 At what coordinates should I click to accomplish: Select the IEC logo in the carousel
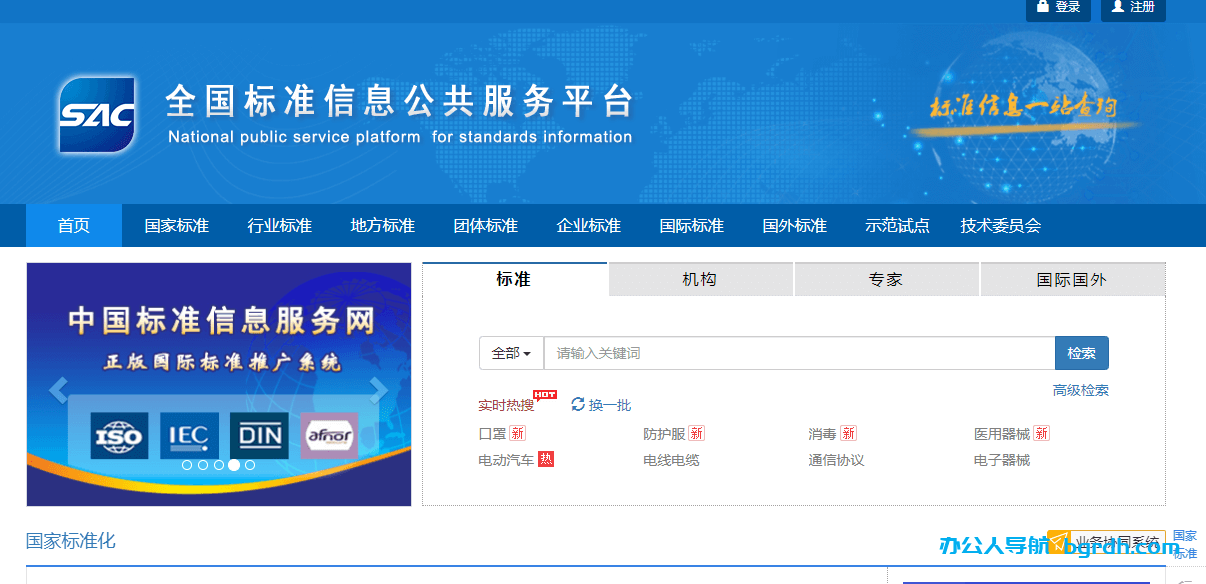190,435
